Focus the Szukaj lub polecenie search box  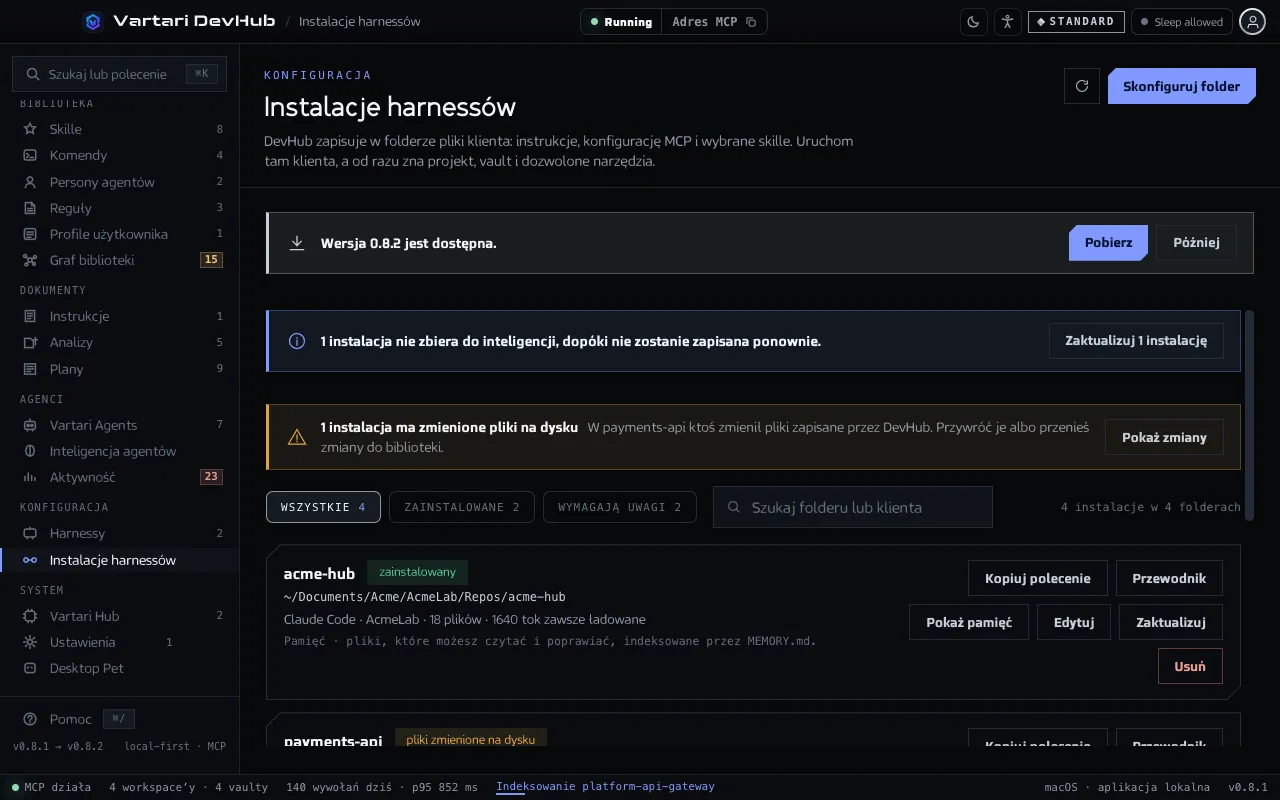click(x=120, y=74)
